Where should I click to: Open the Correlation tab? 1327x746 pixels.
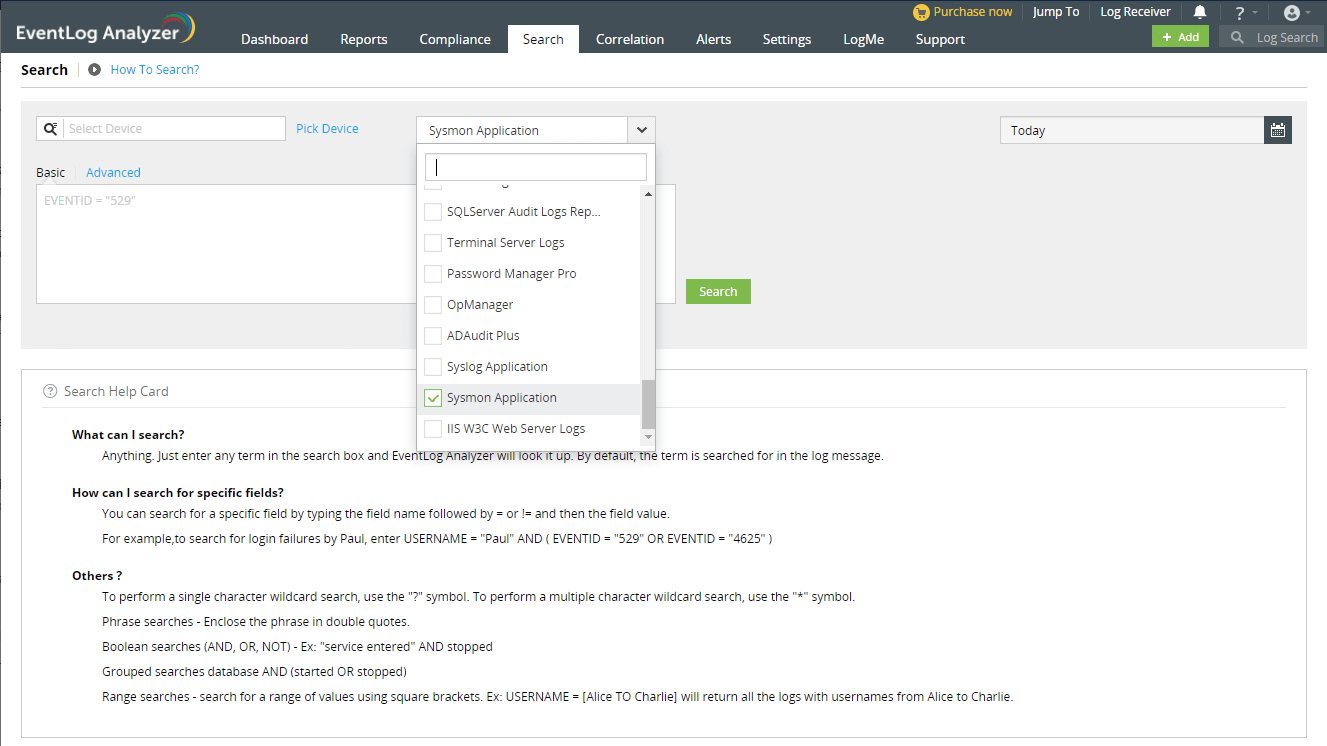630,39
